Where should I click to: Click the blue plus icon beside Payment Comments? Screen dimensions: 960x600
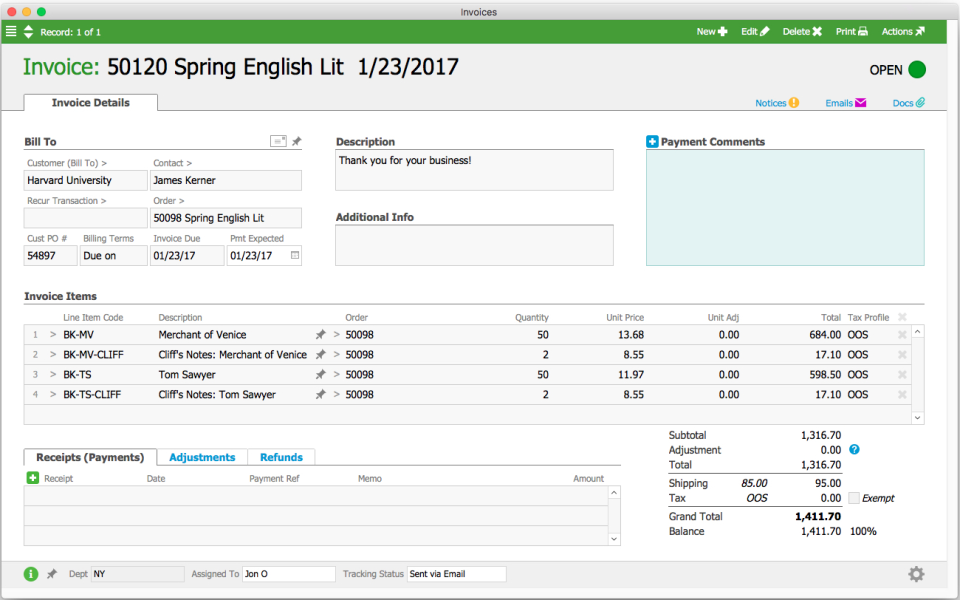pyautogui.click(x=652, y=142)
